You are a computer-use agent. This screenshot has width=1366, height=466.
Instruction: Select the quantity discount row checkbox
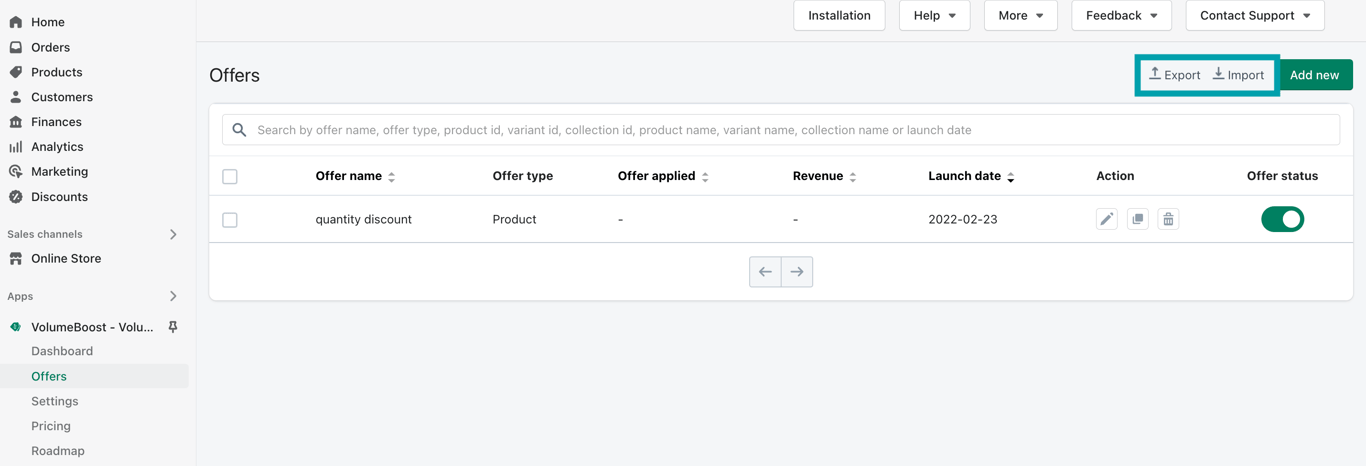pyautogui.click(x=230, y=220)
